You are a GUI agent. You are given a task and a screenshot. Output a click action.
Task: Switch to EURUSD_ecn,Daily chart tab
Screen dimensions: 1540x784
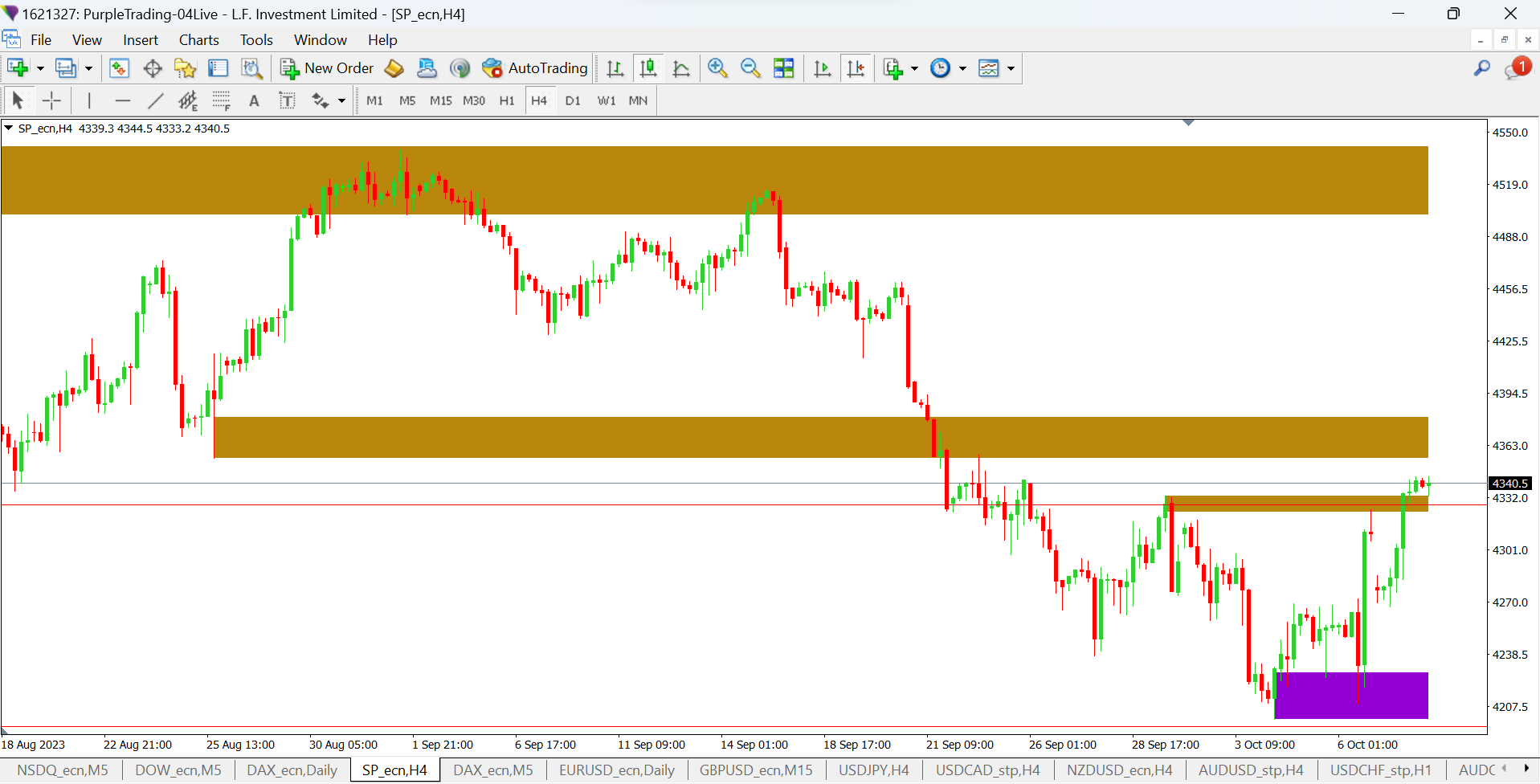616,770
